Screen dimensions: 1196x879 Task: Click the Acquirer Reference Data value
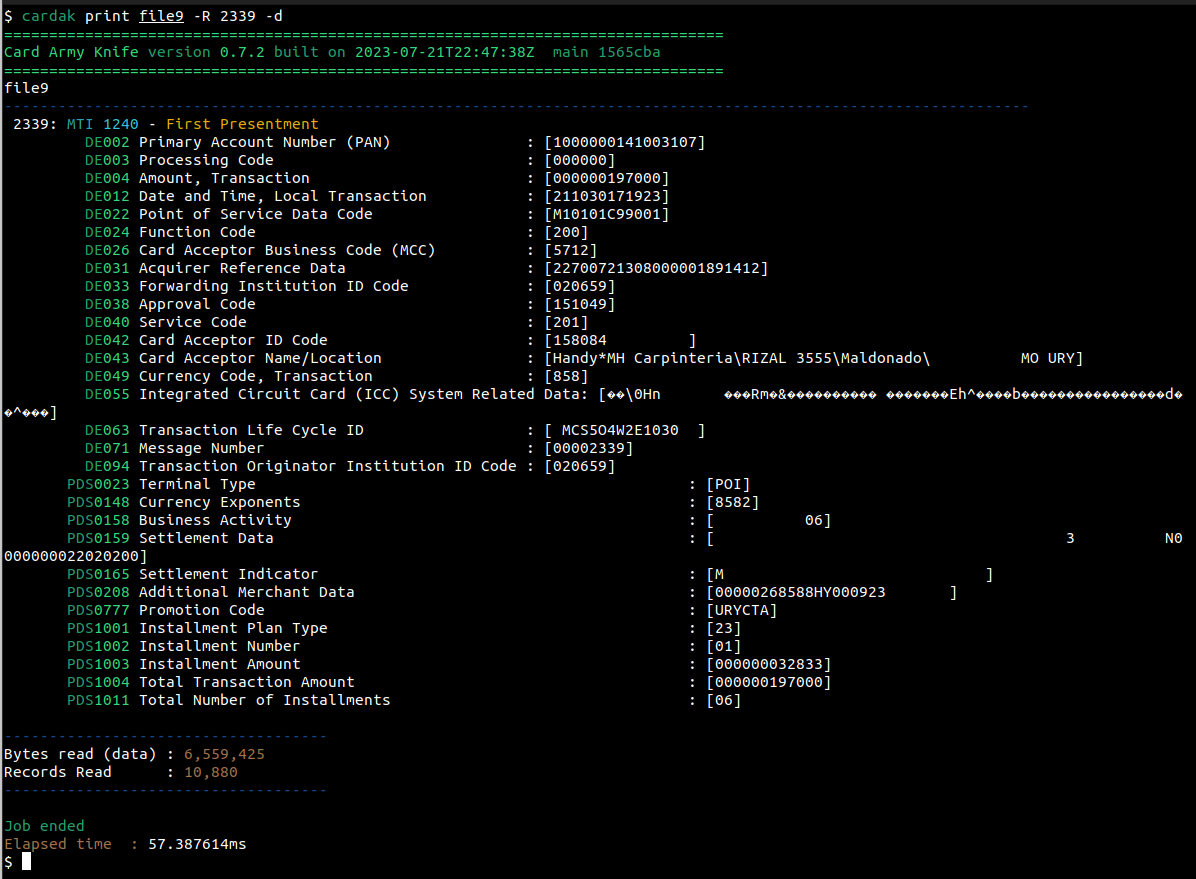click(656, 268)
